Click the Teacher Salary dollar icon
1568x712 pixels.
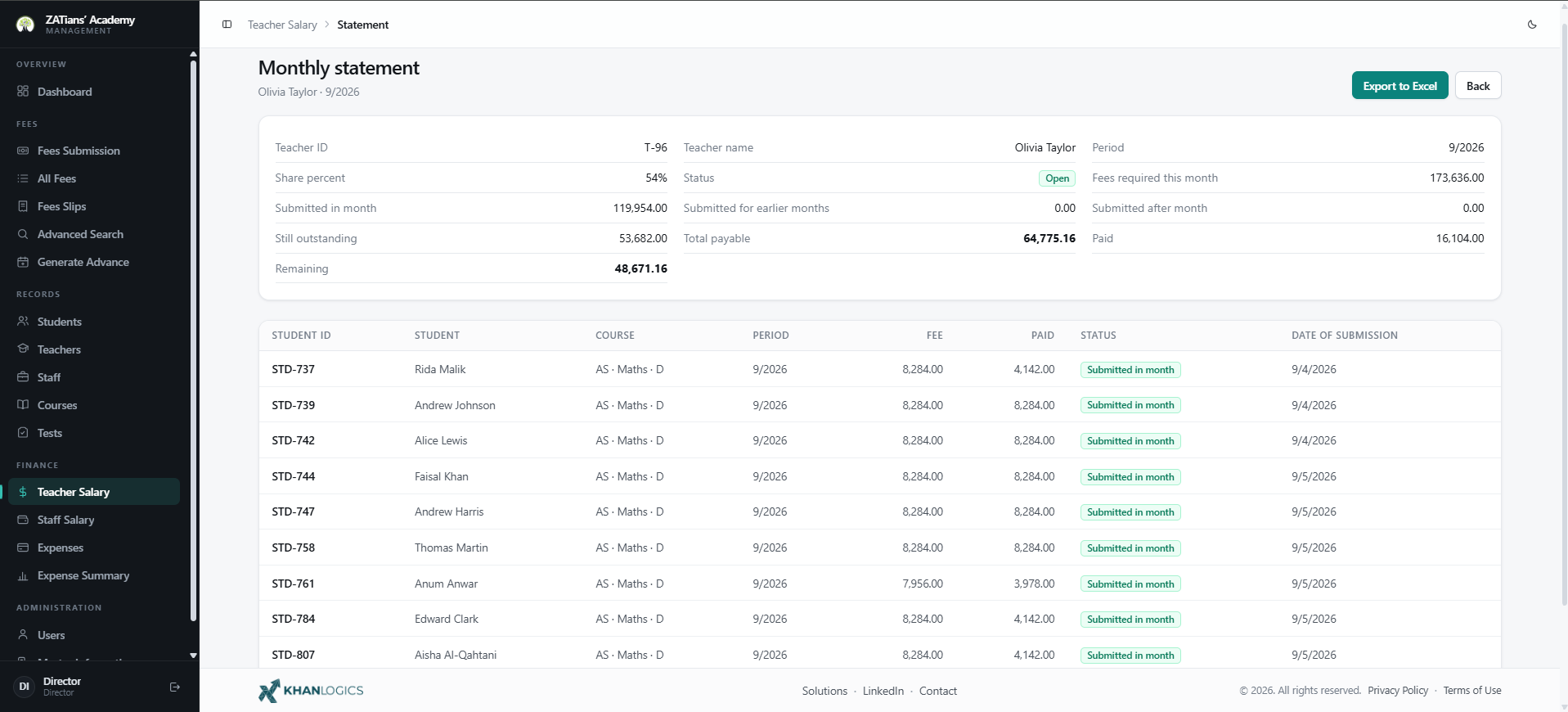pyautogui.click(x=23, y=492)
